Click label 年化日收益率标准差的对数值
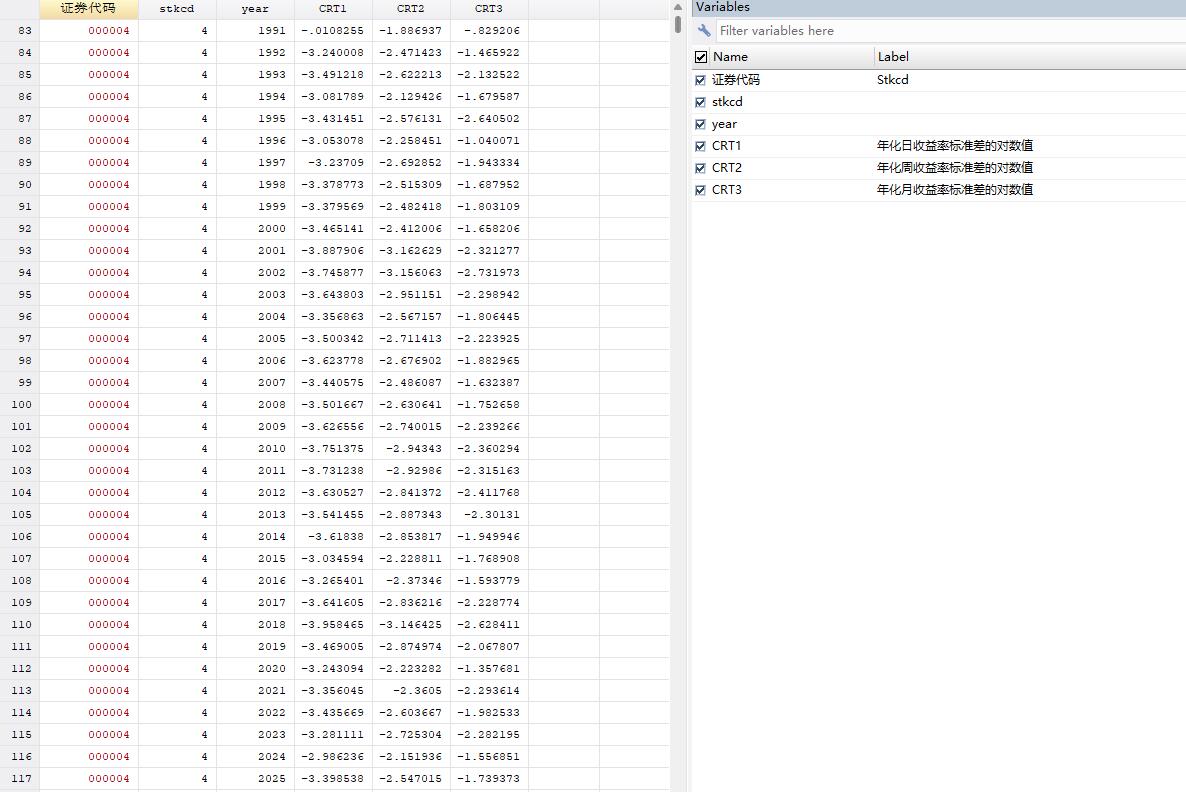This screenshot has height=792, width=1186. tap(955, 146)
